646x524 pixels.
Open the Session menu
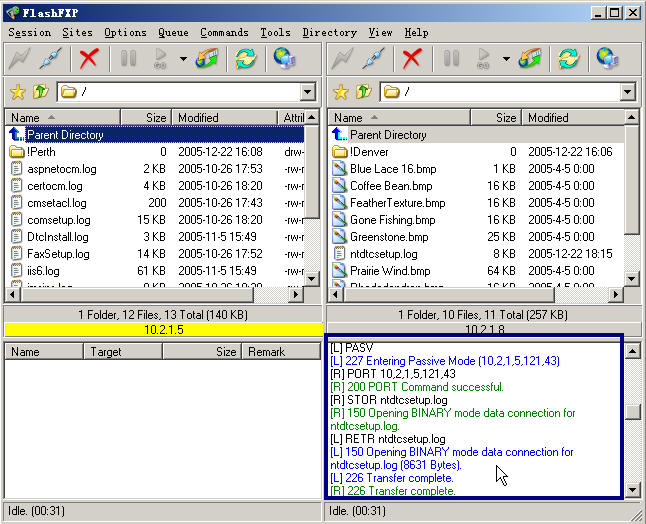(29, 33)
